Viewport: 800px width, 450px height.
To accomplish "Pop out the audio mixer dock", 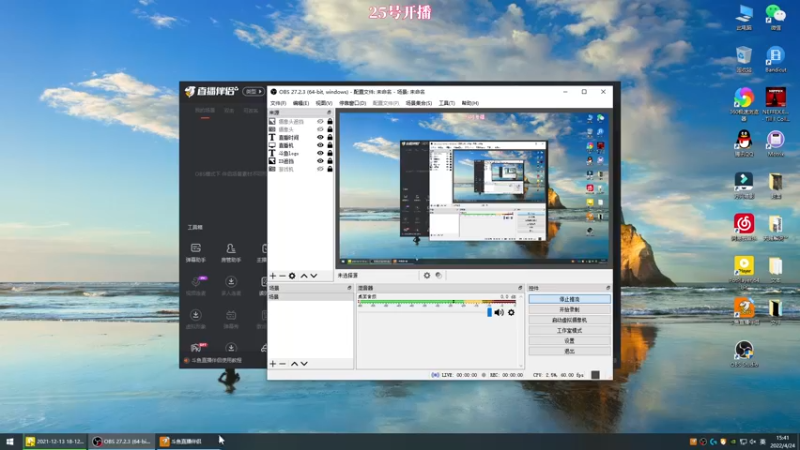I will [520, 288].
